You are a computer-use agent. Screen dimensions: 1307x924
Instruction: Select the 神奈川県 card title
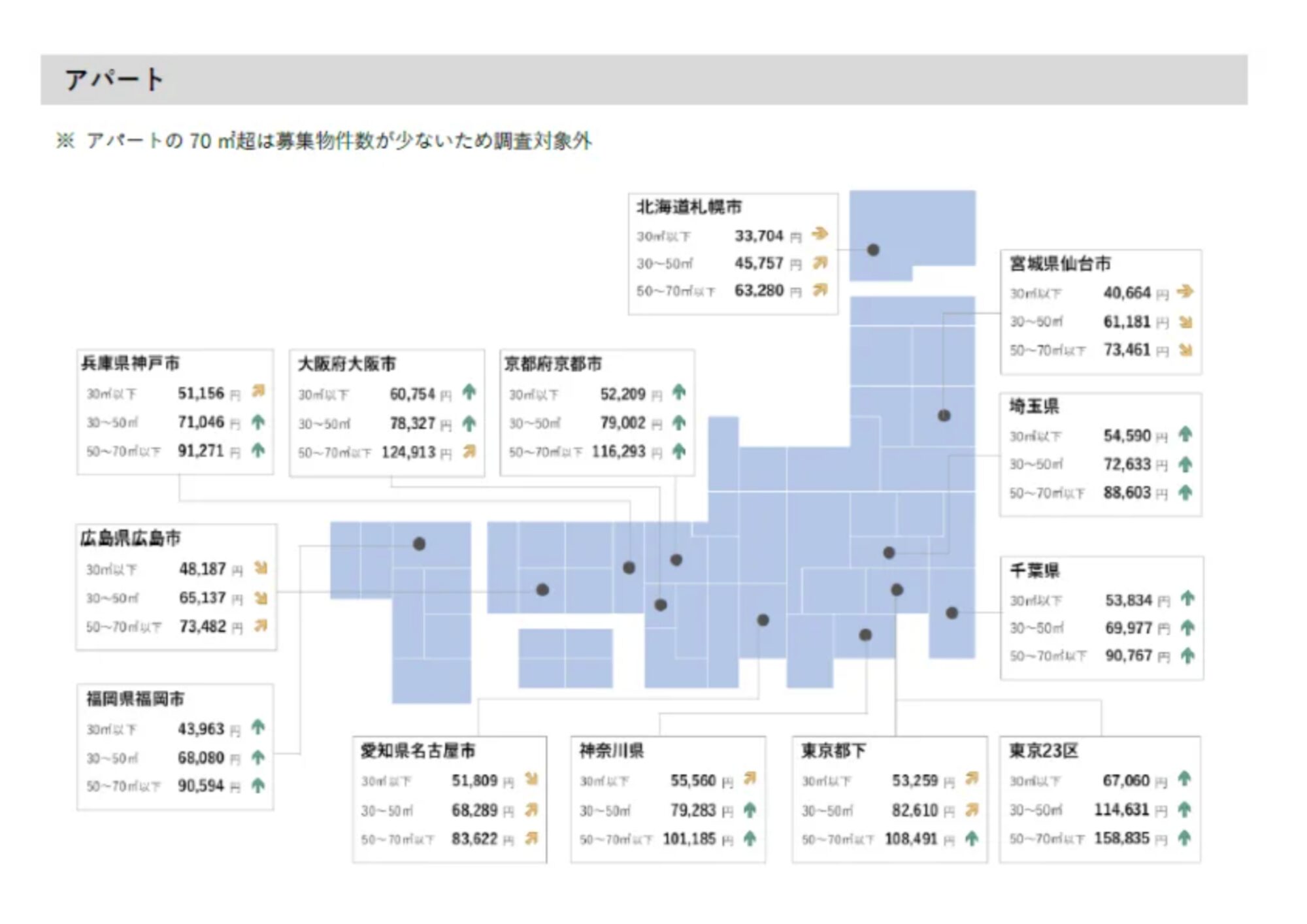point(611,751)
